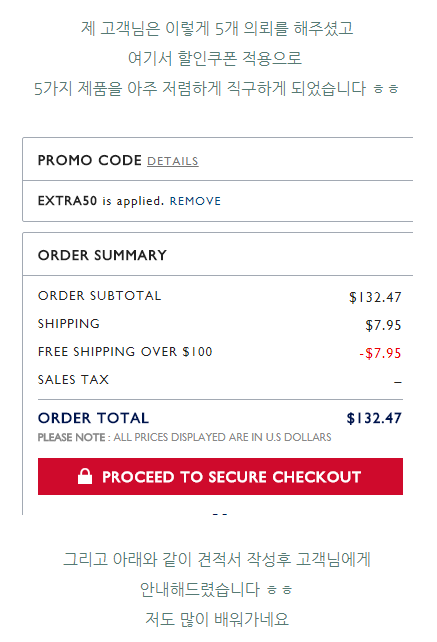Click the sales tax dash value

(x=398, y=382)
